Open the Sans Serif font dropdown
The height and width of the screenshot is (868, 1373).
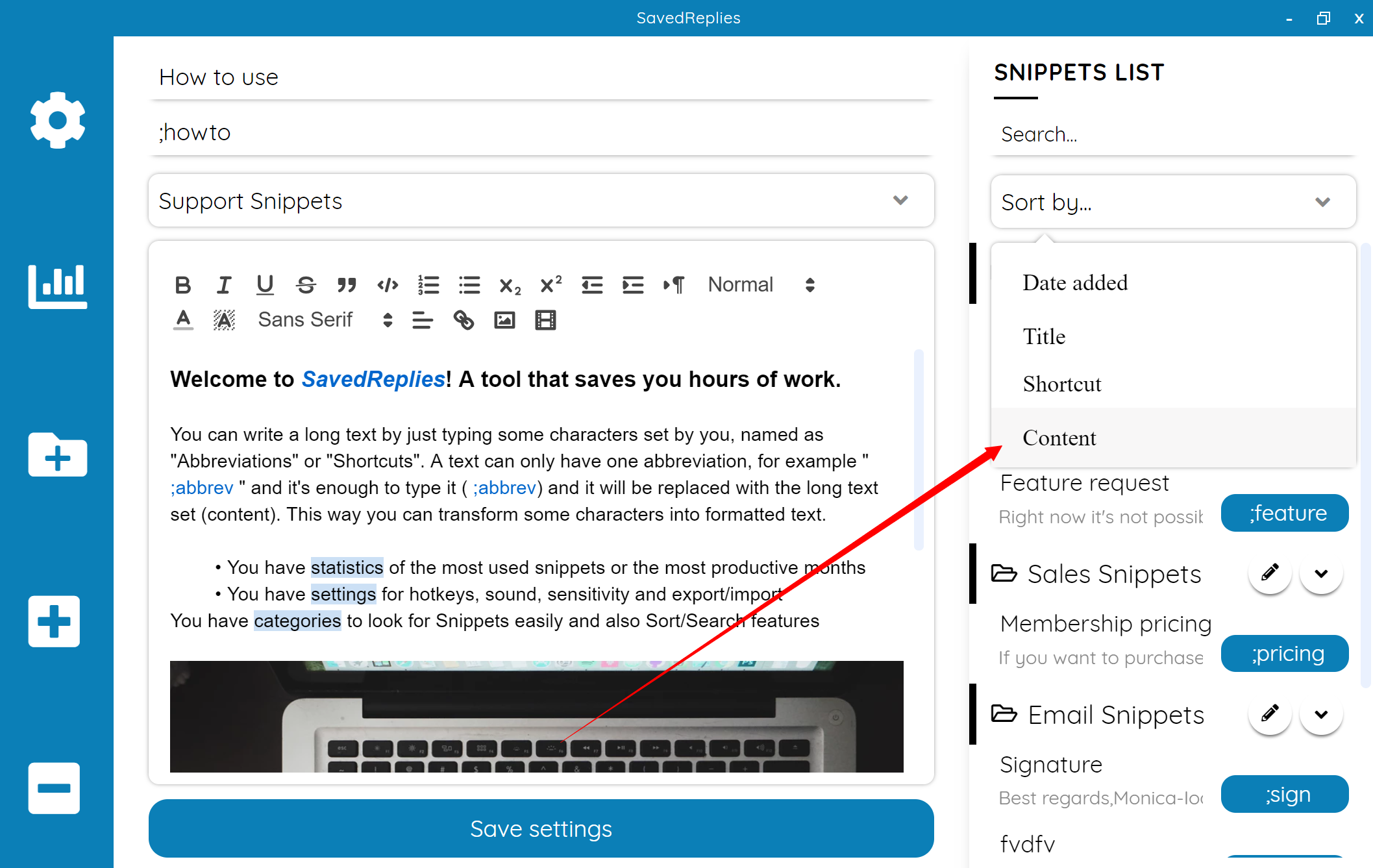(x=325, y=320)
